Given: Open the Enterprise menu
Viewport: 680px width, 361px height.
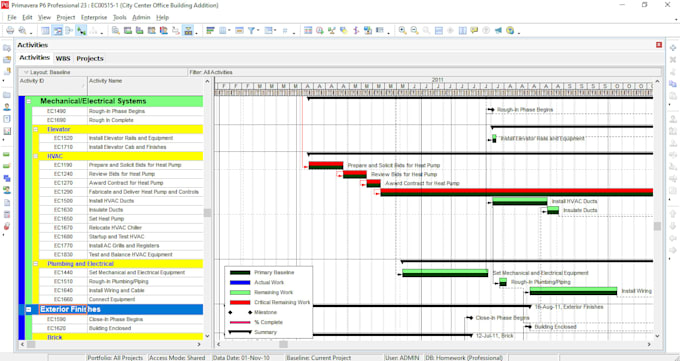Looking at the screenshot, I should [x=94, y=17].
